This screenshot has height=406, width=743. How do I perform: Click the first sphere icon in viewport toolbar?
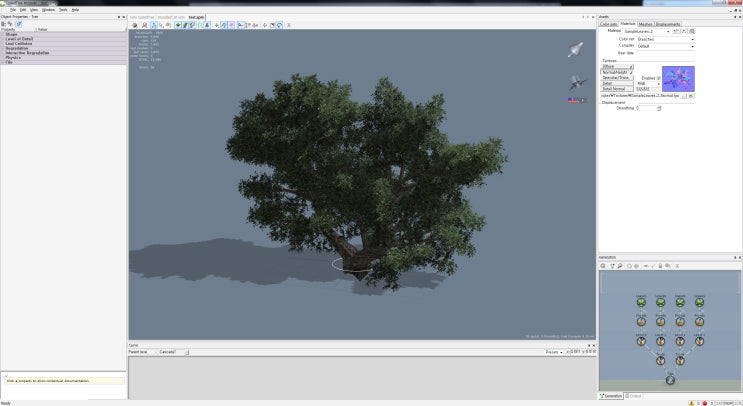coord(135,25)
